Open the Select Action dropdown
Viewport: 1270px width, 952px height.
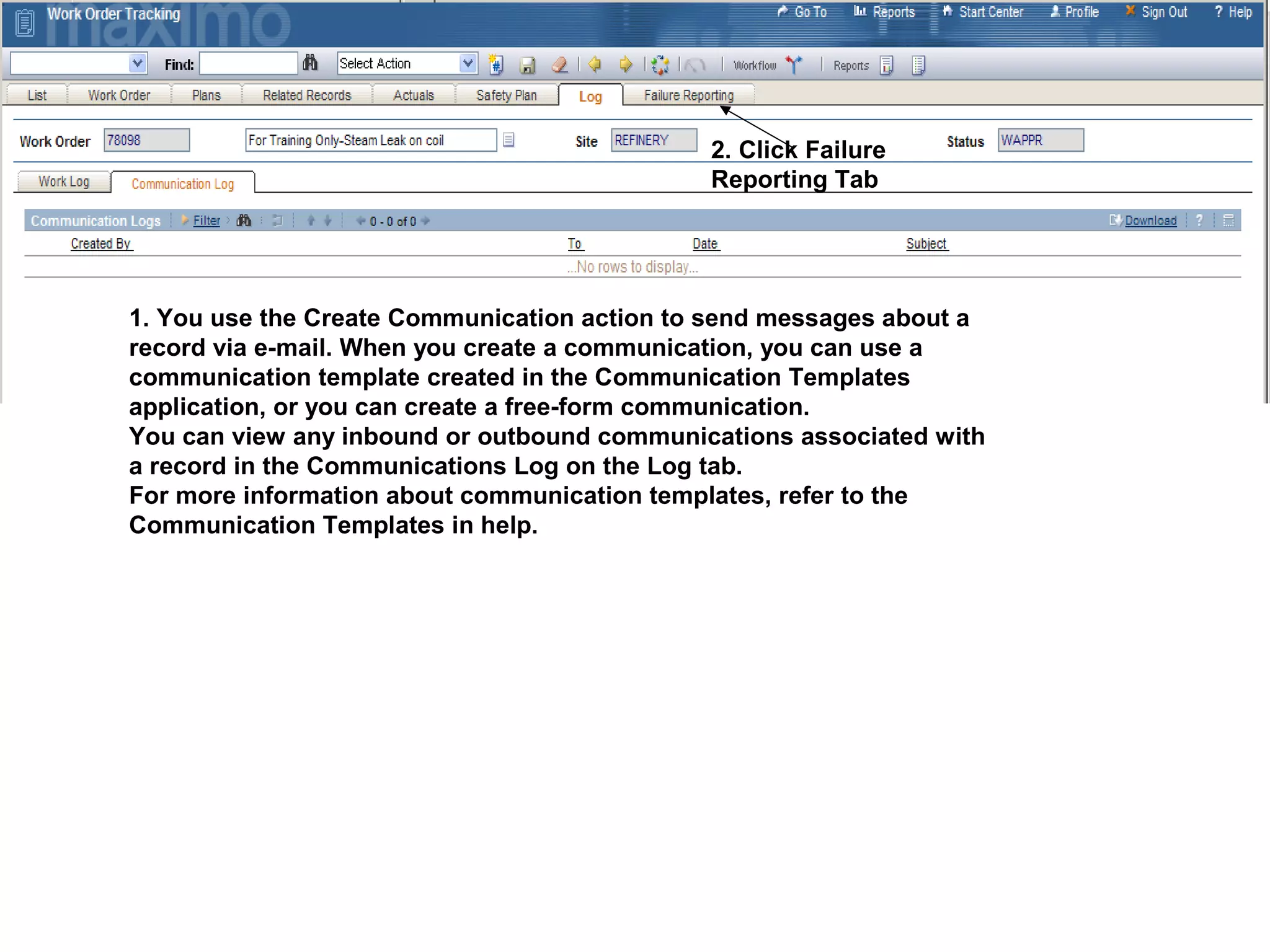coord(469,63)
